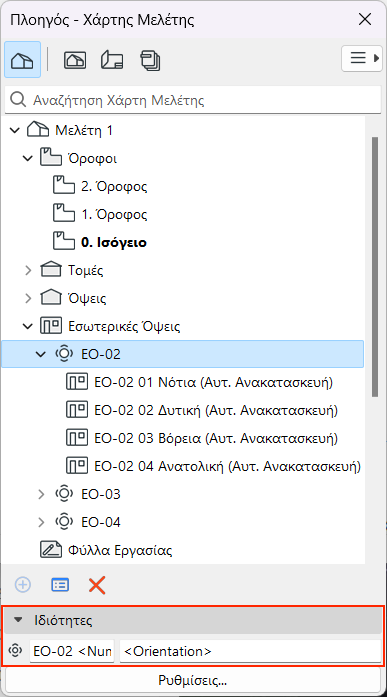The height and width of the screenshot is (697, 387).
Task: Select the ΕΟ-03 group
Action: (x=100, y=494)
